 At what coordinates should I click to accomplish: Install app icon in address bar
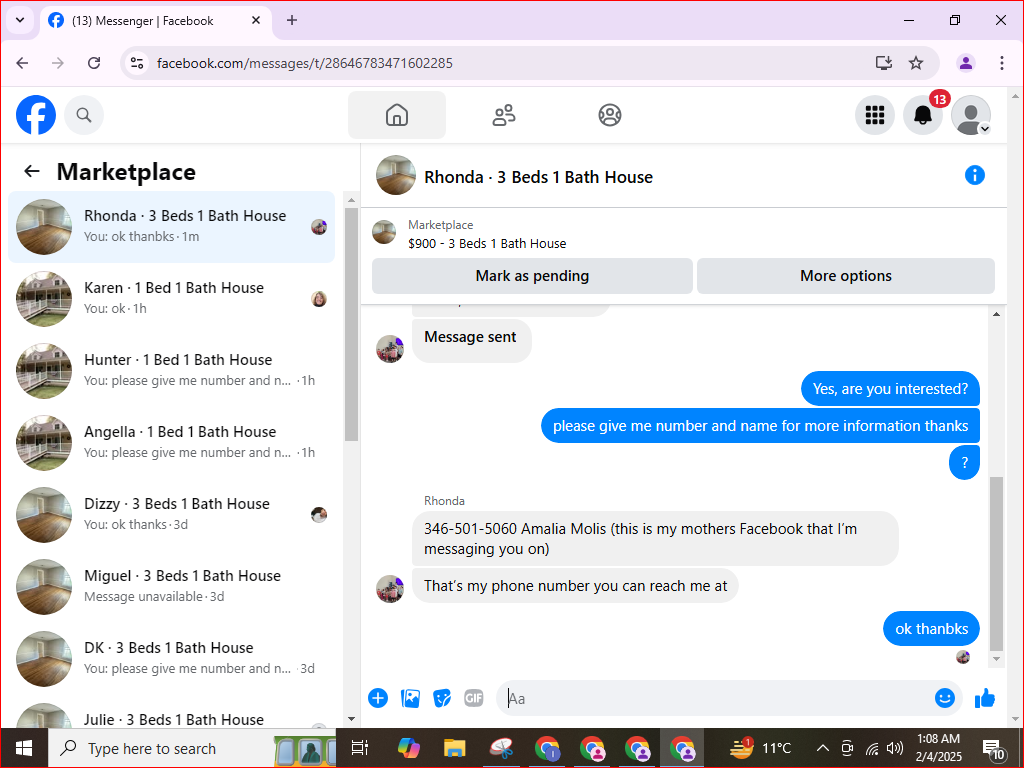[x=884, y=63]
